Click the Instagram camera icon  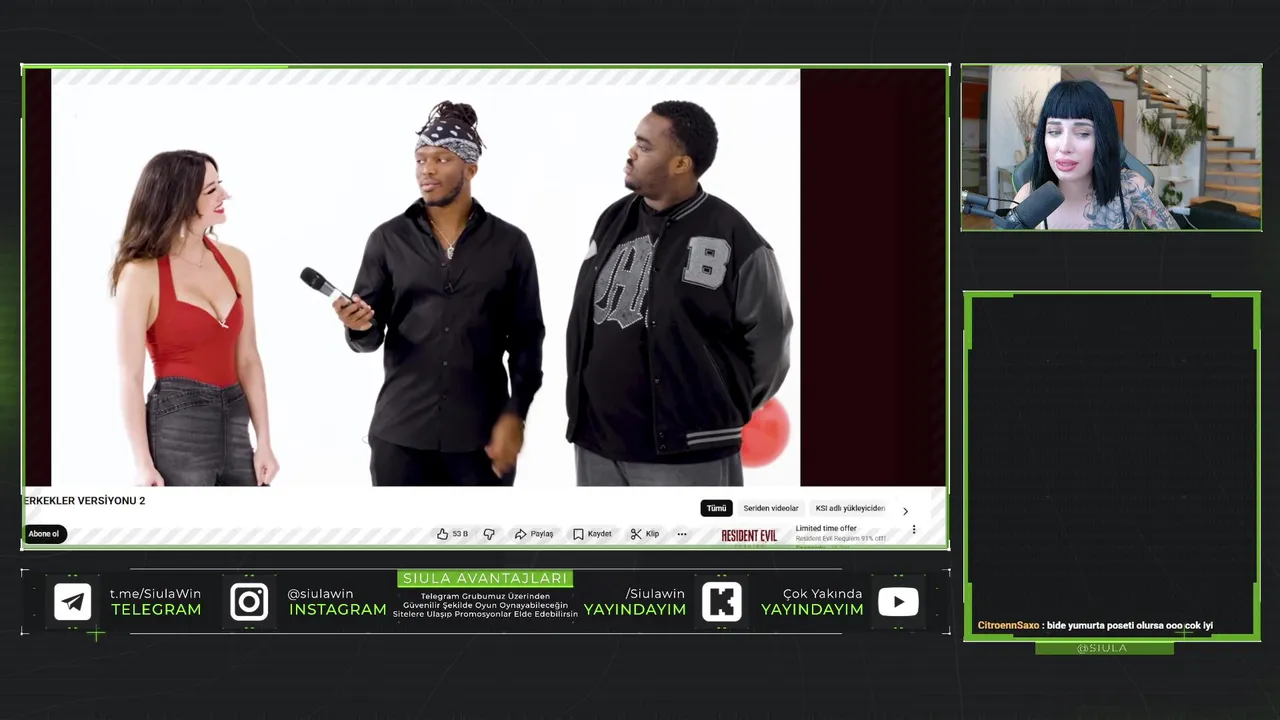[249, 602]
